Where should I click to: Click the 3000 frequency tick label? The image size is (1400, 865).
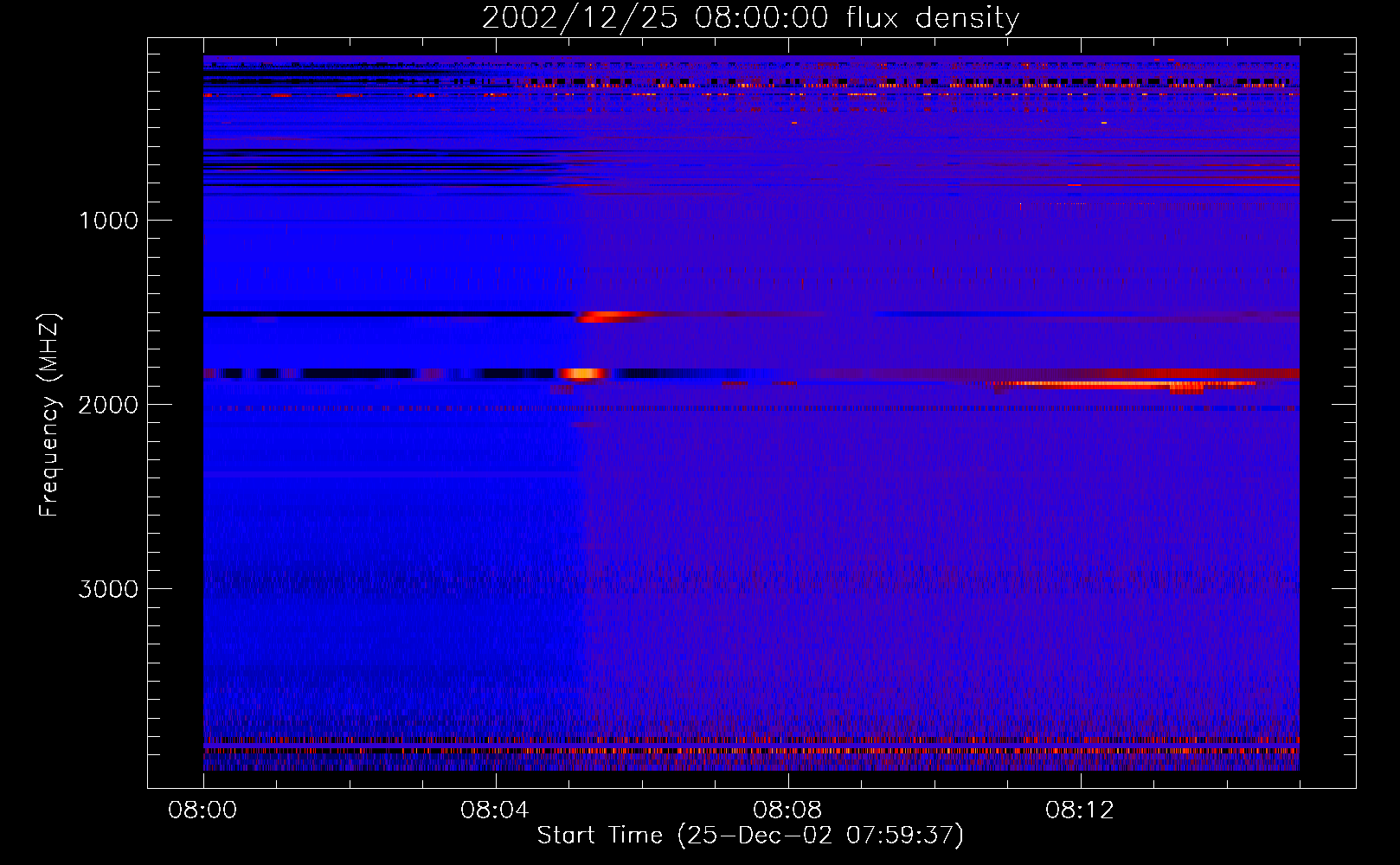click(x=108, y=589)
